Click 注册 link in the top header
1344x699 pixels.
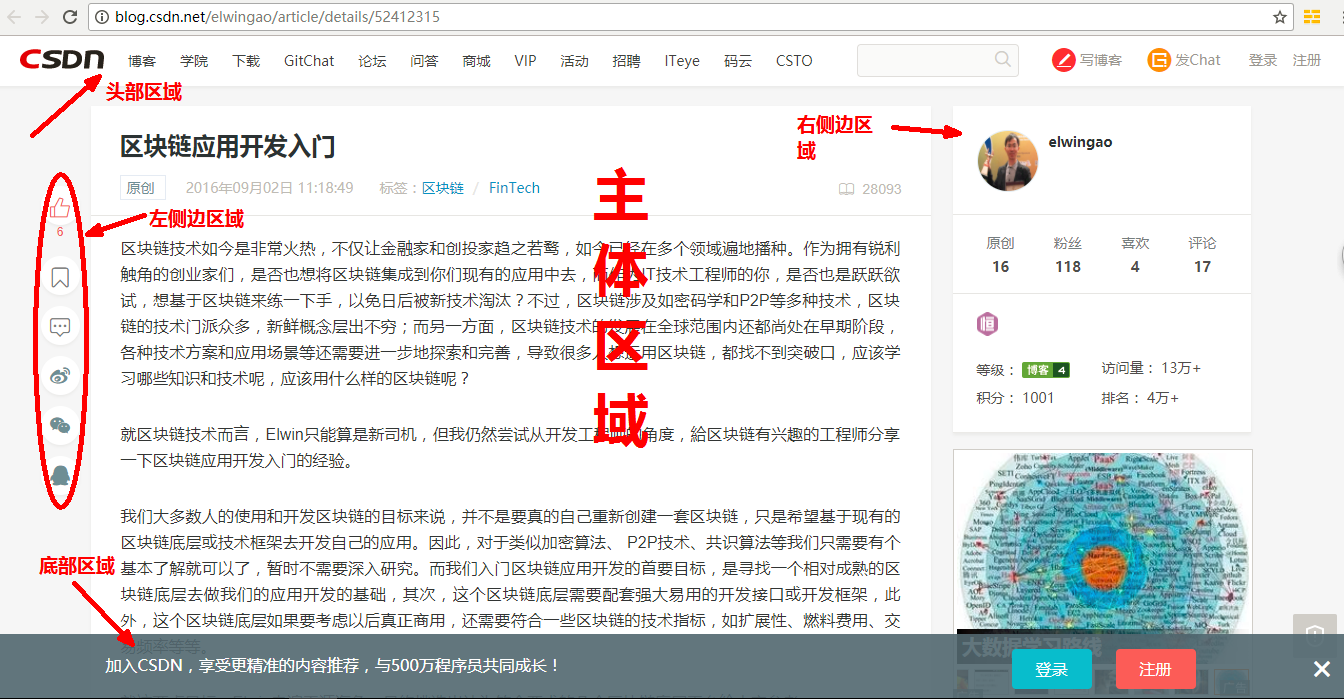pyautogui.click(x=1307, y=60)
